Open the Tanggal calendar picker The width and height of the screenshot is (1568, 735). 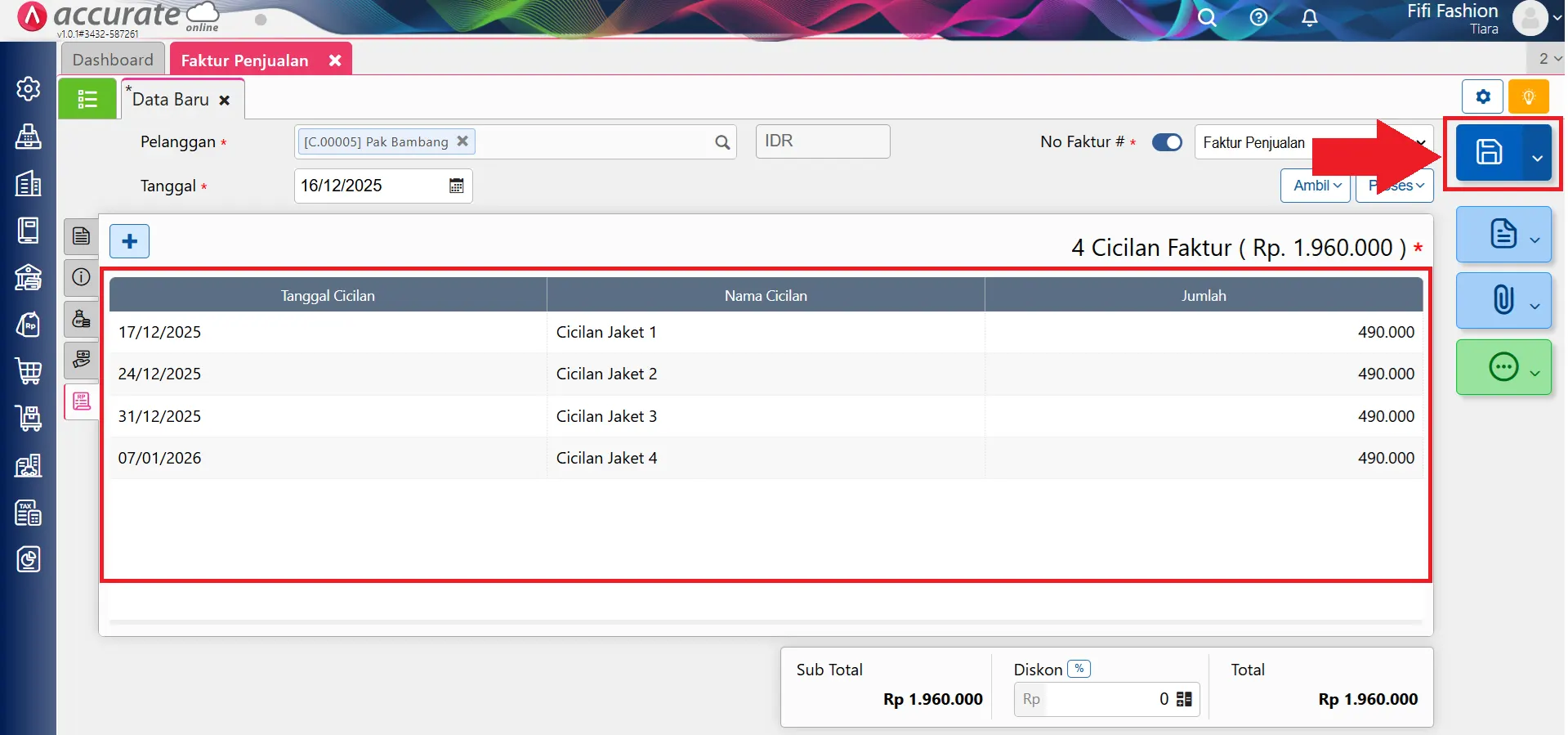(x=456, y=186)
